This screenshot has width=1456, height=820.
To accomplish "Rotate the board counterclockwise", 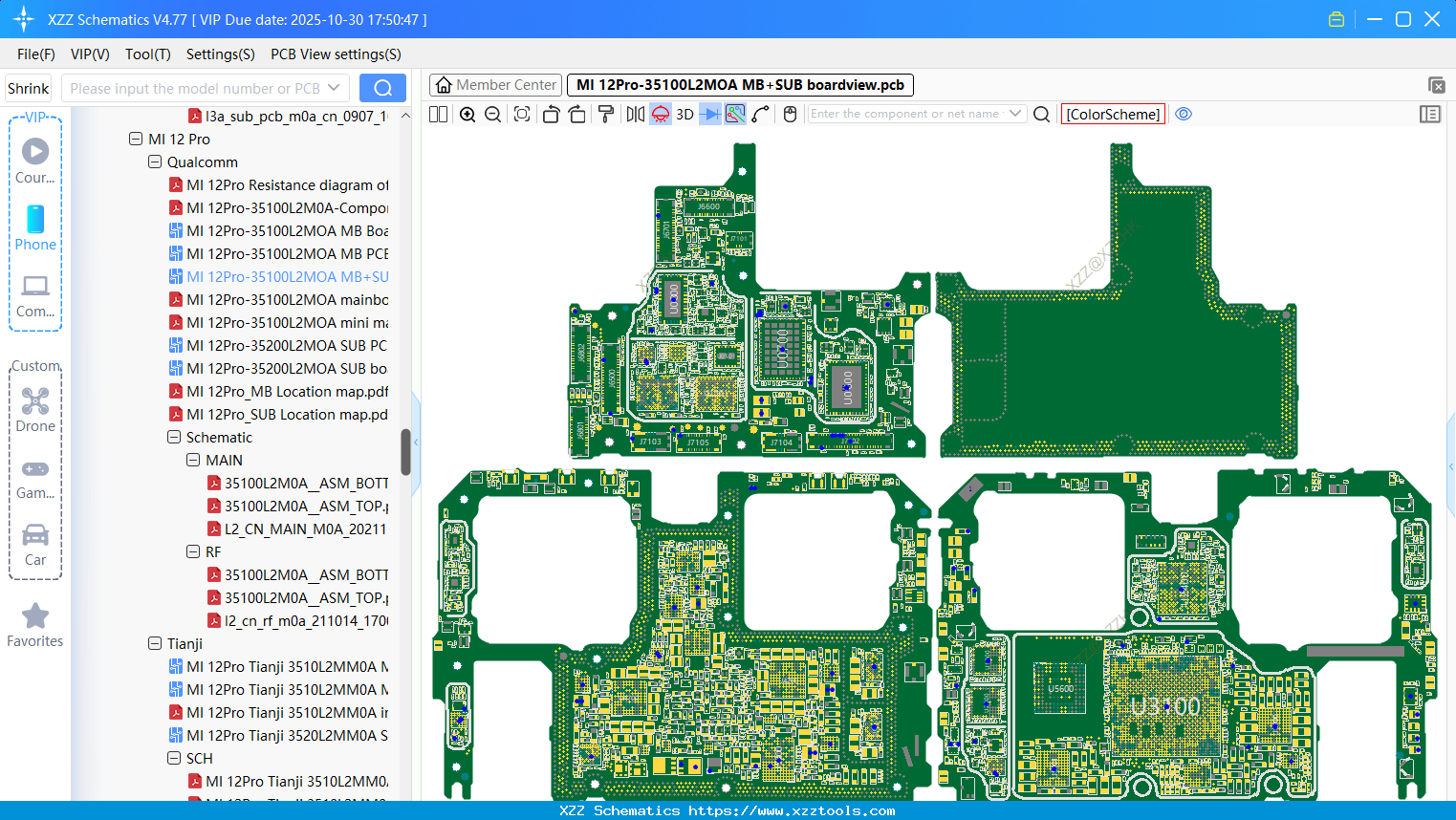I will (x=551, y=114).
